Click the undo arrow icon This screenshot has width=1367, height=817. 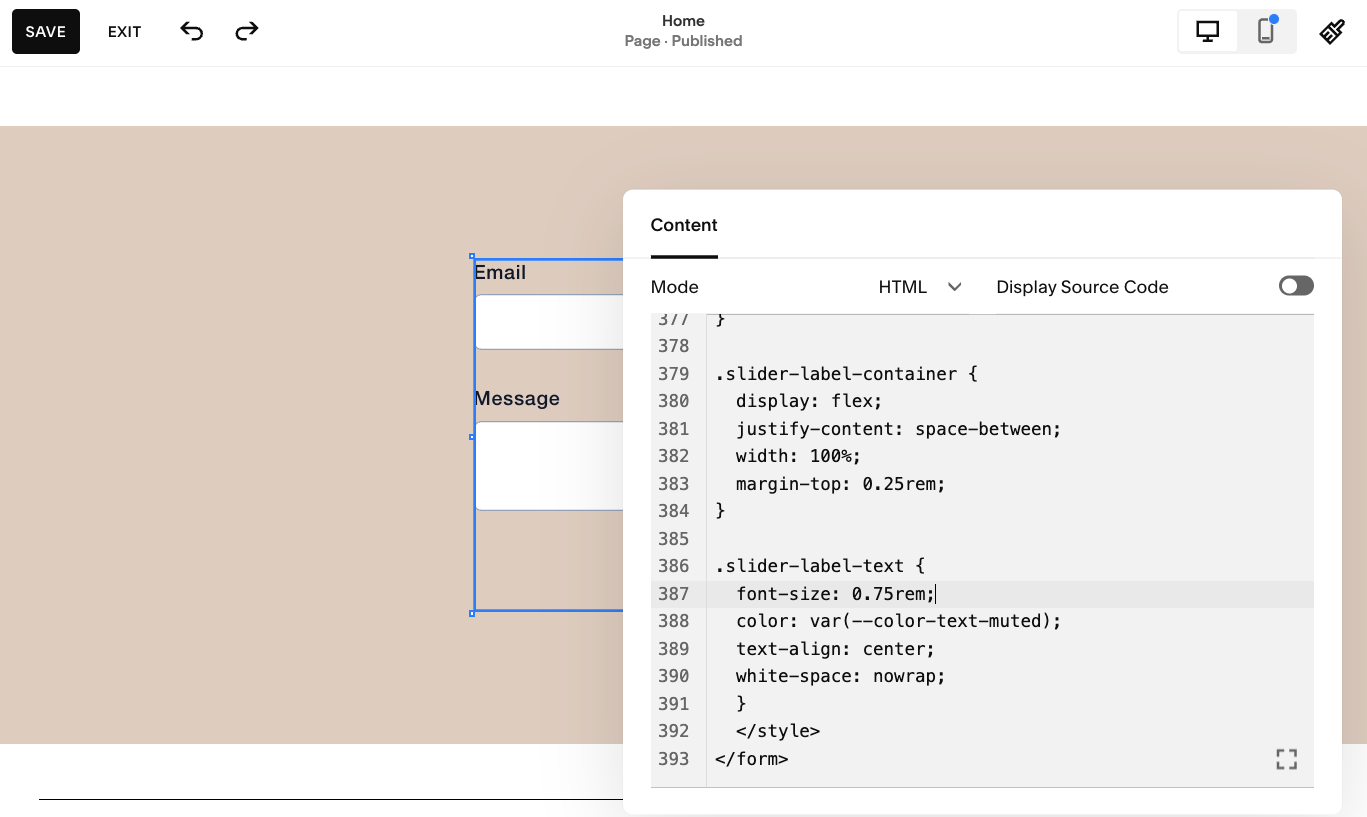pyautogui.click(x=191, y=31)
